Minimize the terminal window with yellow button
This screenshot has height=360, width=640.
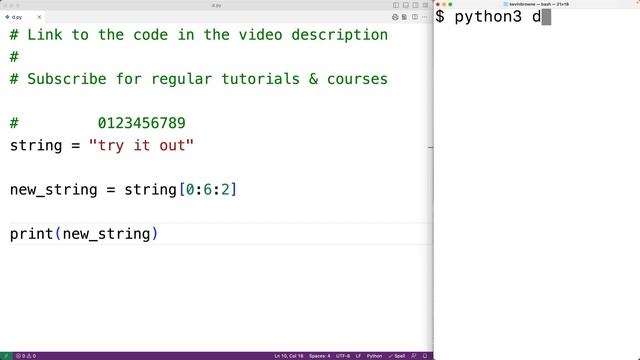coord(444,4)
